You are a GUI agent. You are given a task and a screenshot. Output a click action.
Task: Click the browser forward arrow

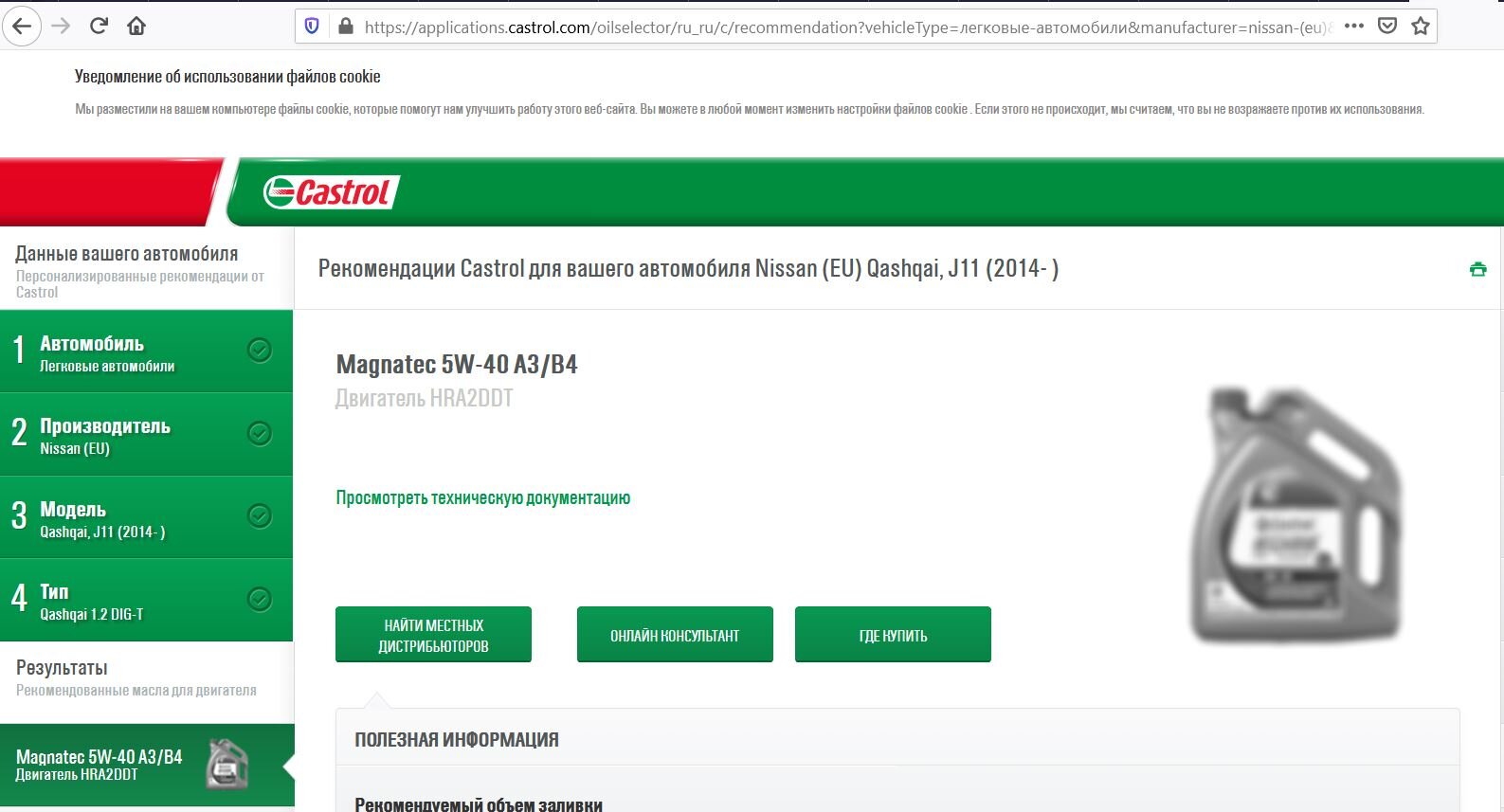click(x=61, y=26)
